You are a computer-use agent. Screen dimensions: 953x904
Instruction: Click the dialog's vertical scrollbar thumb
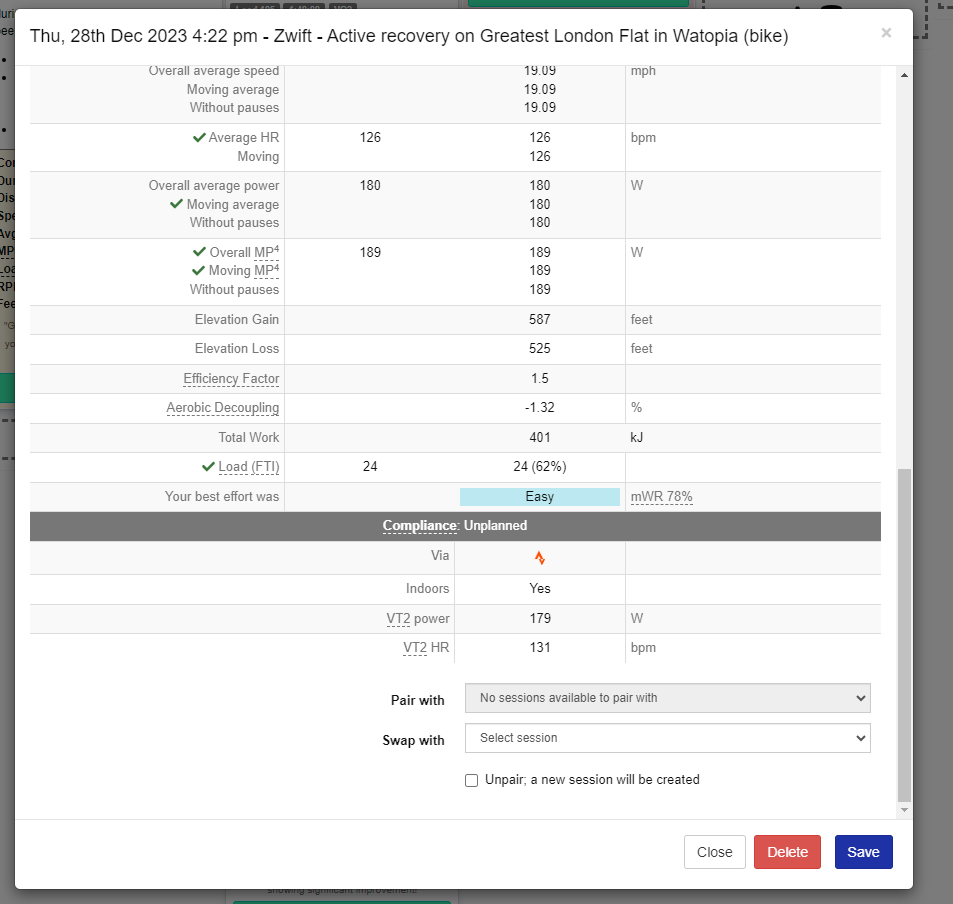(904, 630)
